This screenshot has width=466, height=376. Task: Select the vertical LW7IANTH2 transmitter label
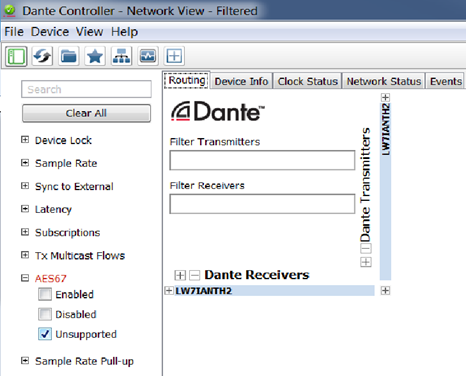[x=386, y=129]
